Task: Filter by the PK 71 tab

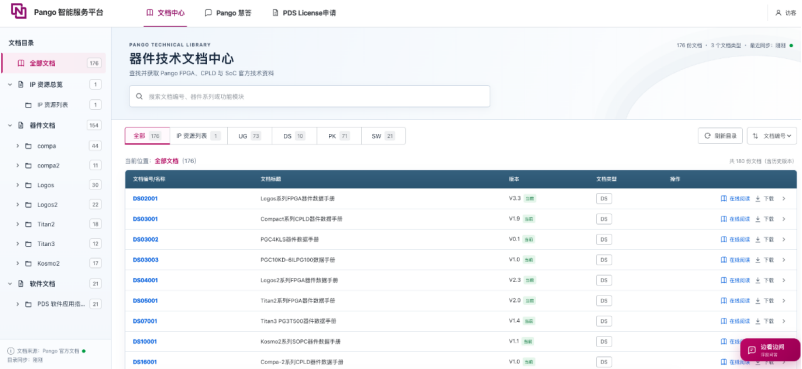Action: tap(339, 136)
